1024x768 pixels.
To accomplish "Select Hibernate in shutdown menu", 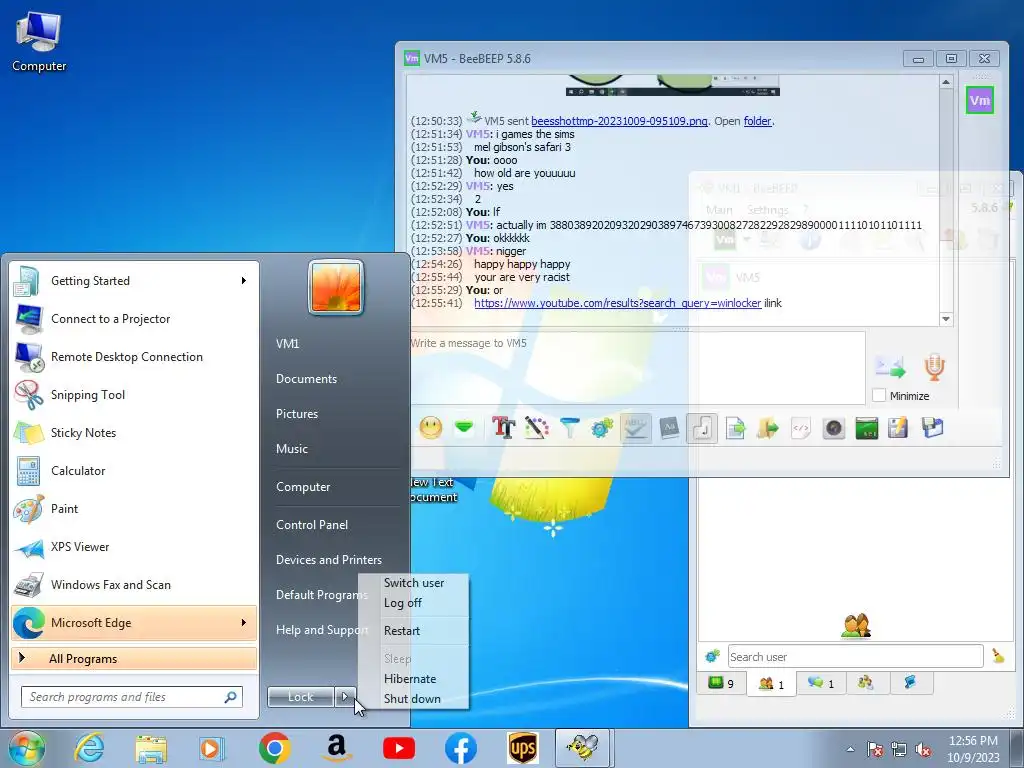I will coord(409,679).
